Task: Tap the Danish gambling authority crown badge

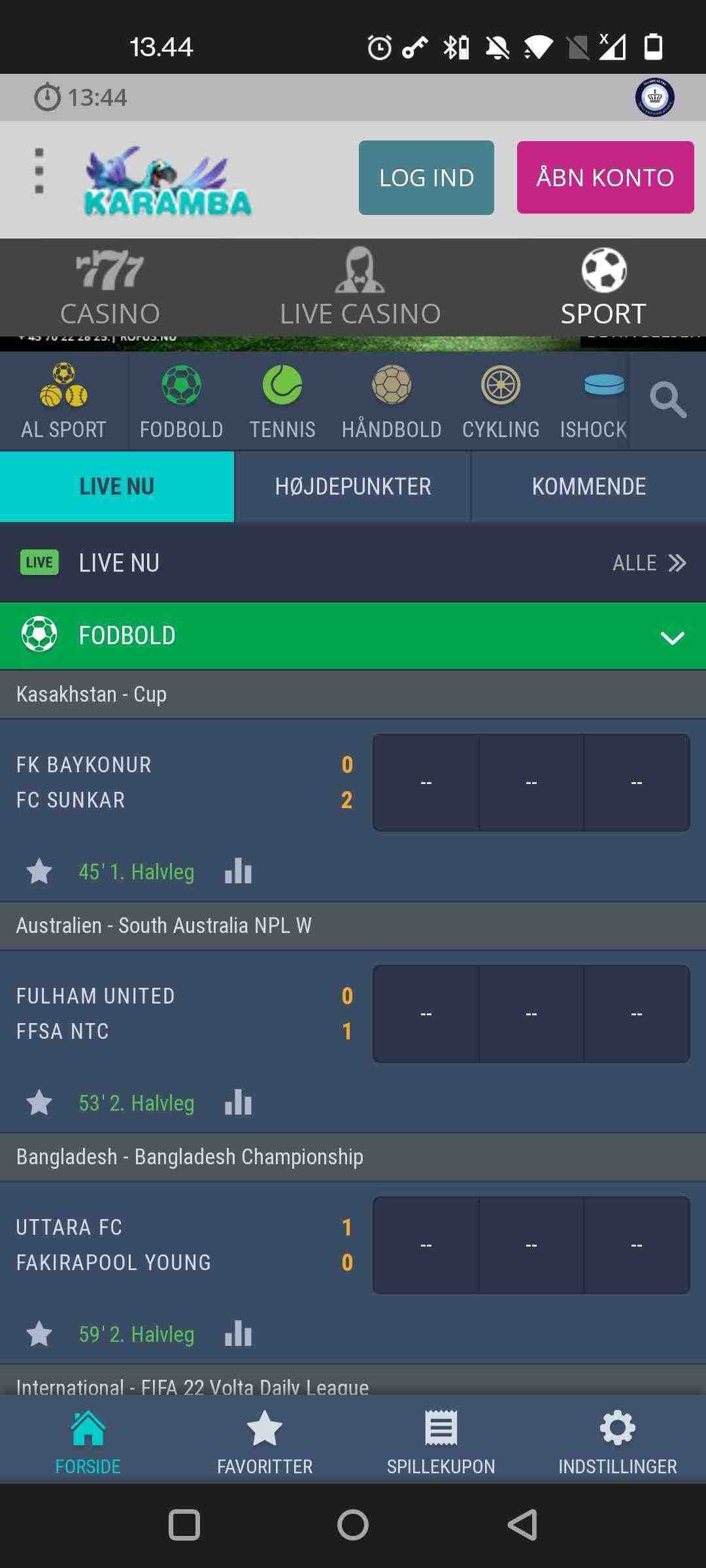Action: (654, 97)
